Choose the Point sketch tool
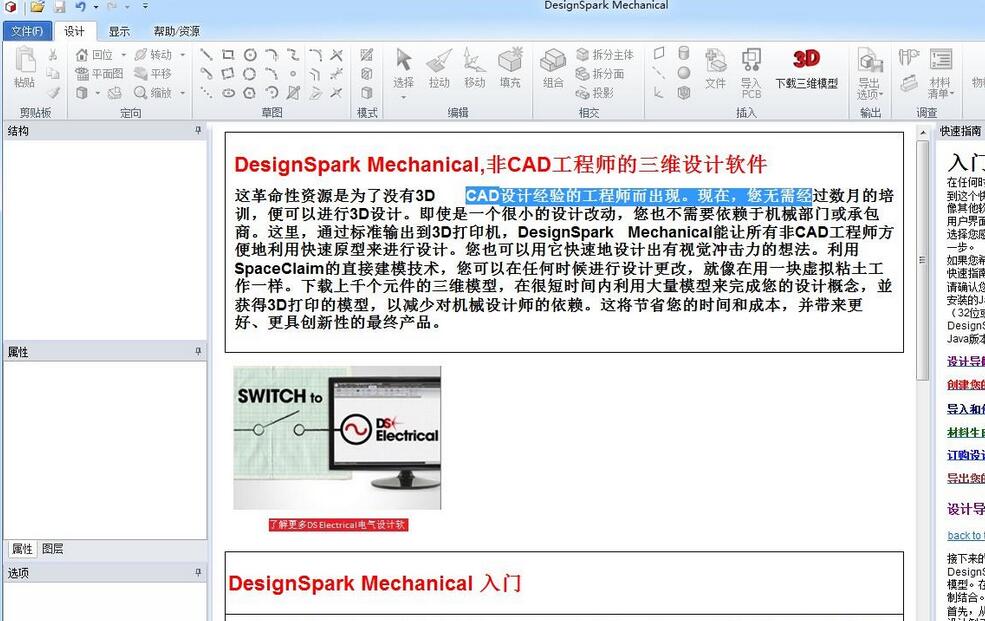This screenshot has height=621, width=985. [x=293, y=74]
